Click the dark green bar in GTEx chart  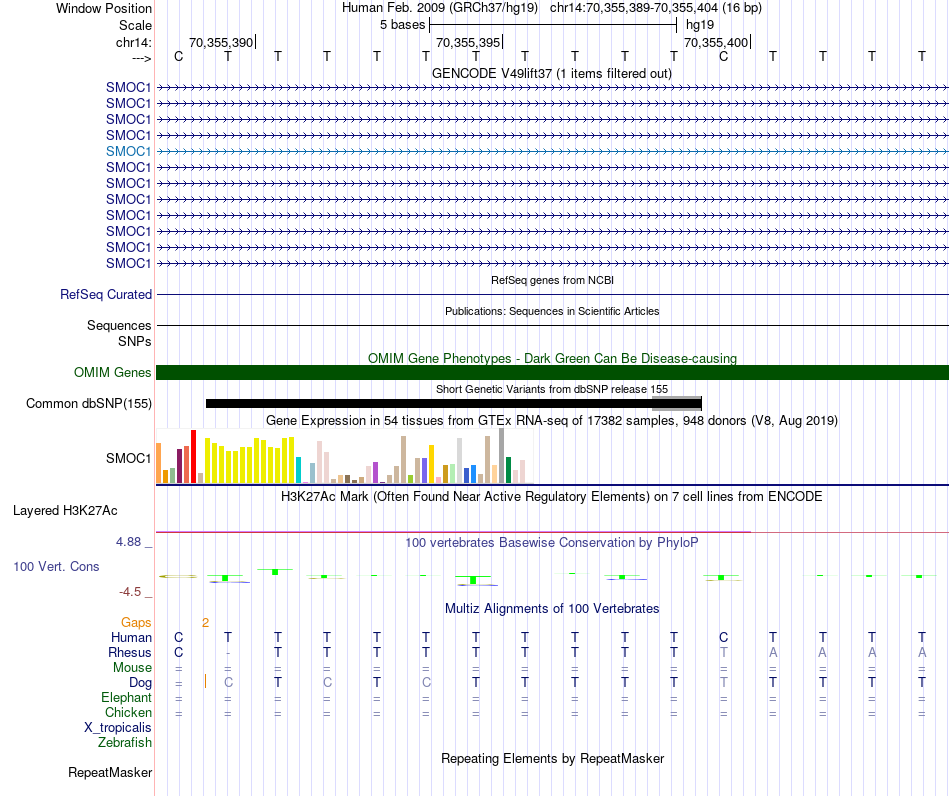[508, 470]
